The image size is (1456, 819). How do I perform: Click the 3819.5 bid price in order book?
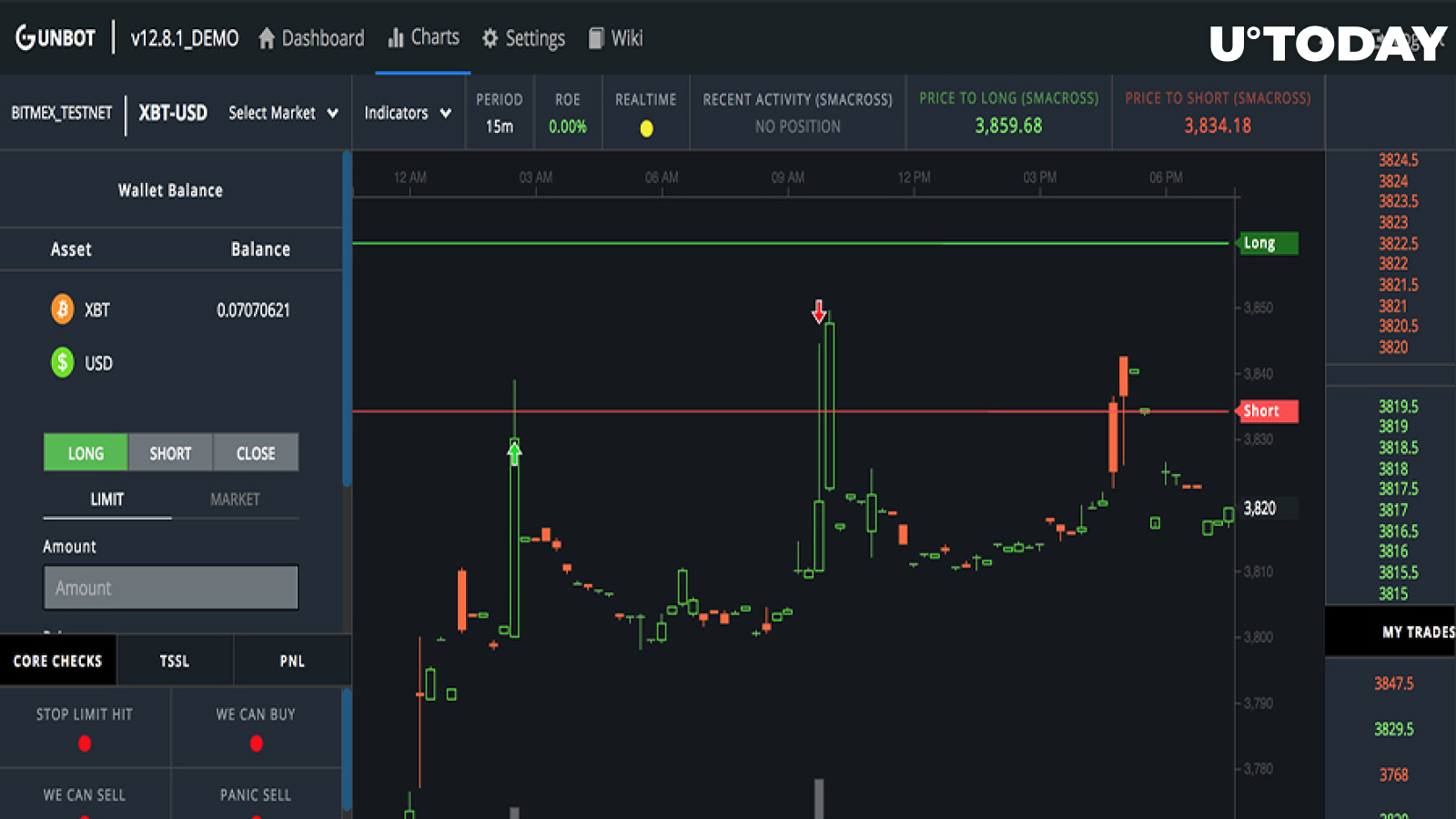point(1398,407)
